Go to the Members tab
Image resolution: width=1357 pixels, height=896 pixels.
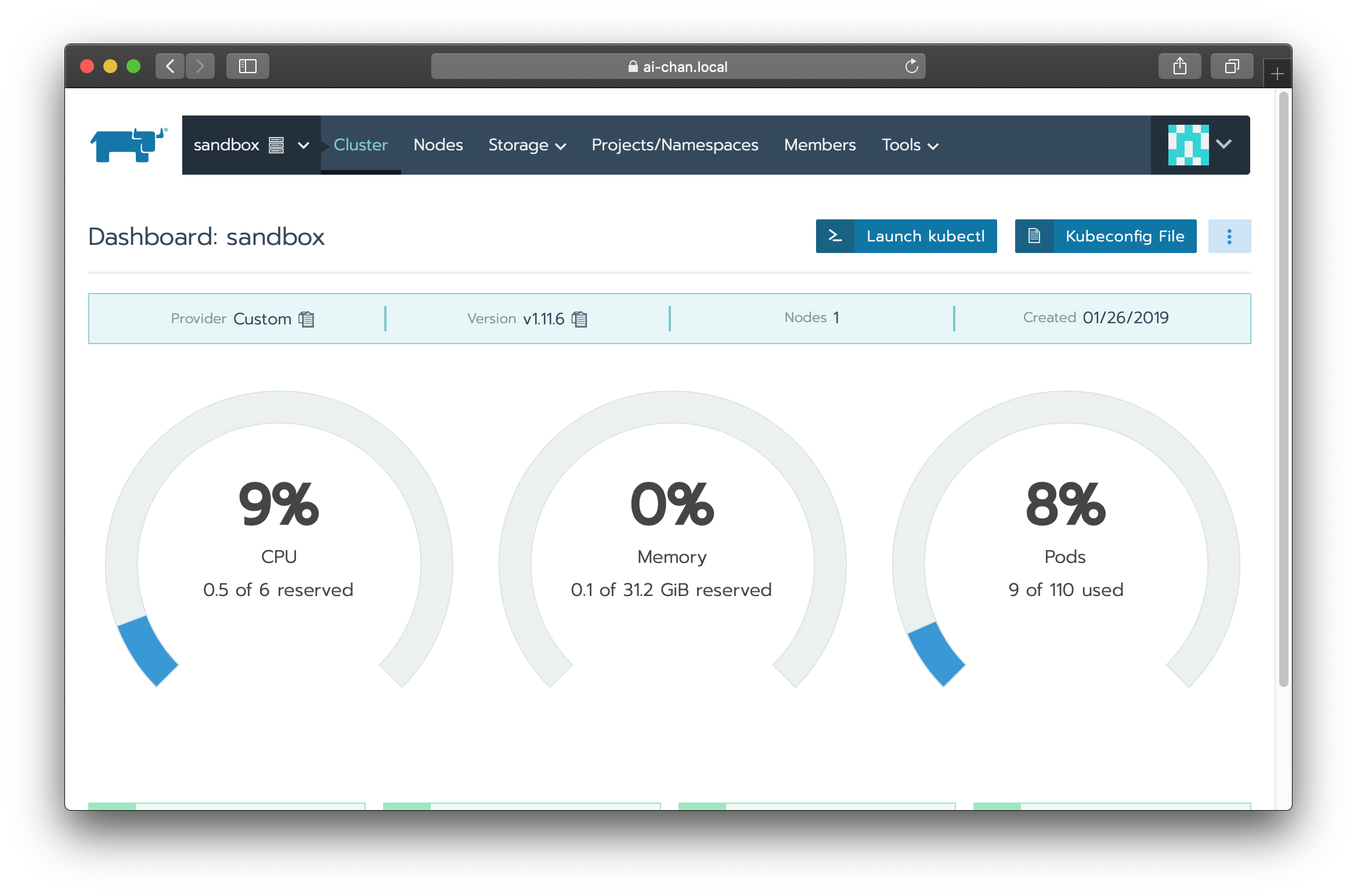(x=820, y=145)
